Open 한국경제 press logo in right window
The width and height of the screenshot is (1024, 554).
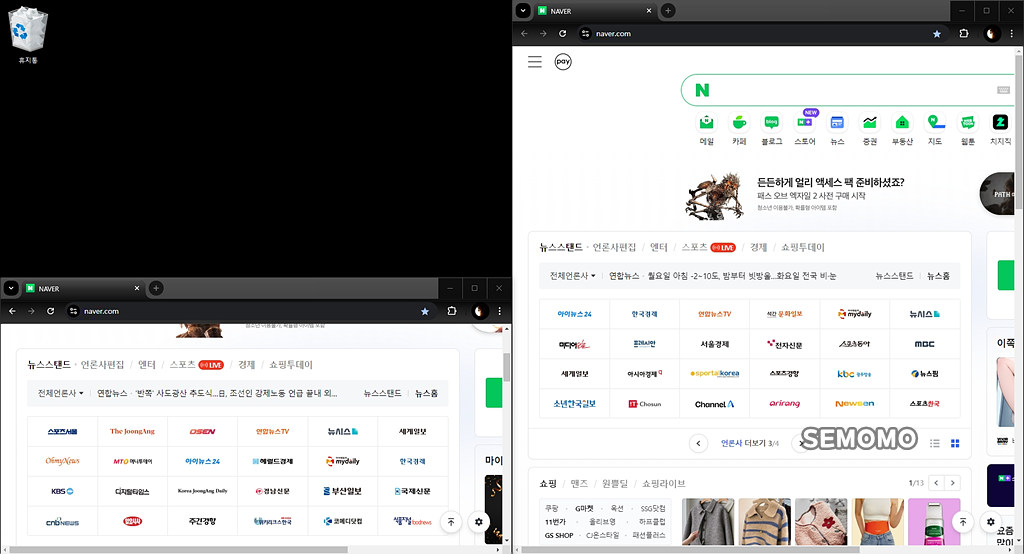tap(645, 314)
